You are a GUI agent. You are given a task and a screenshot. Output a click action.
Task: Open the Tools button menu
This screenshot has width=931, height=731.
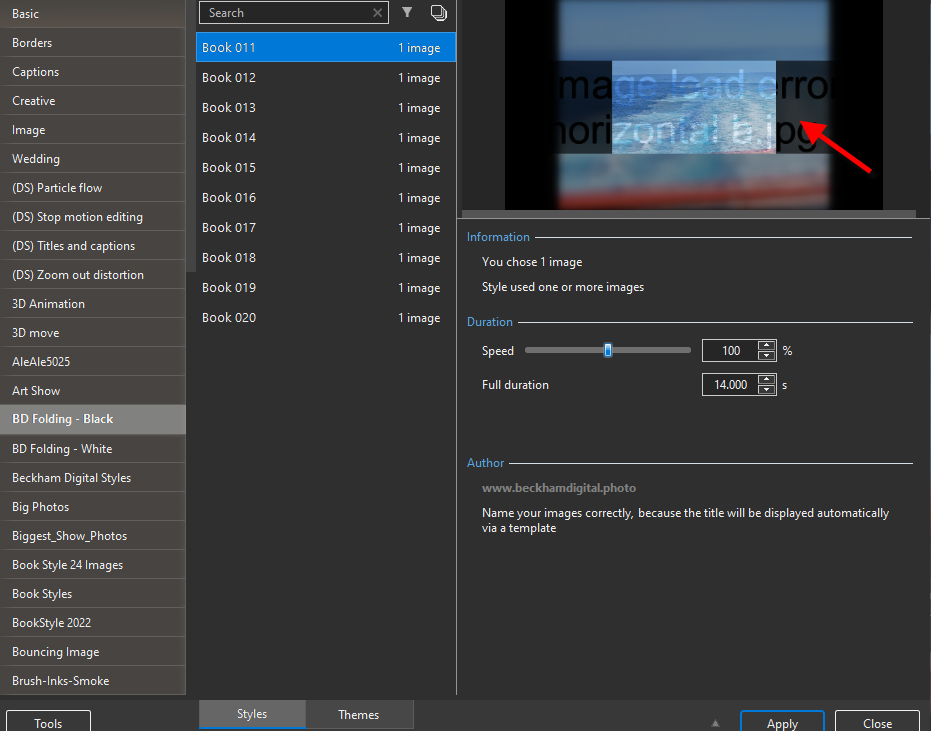48,723
